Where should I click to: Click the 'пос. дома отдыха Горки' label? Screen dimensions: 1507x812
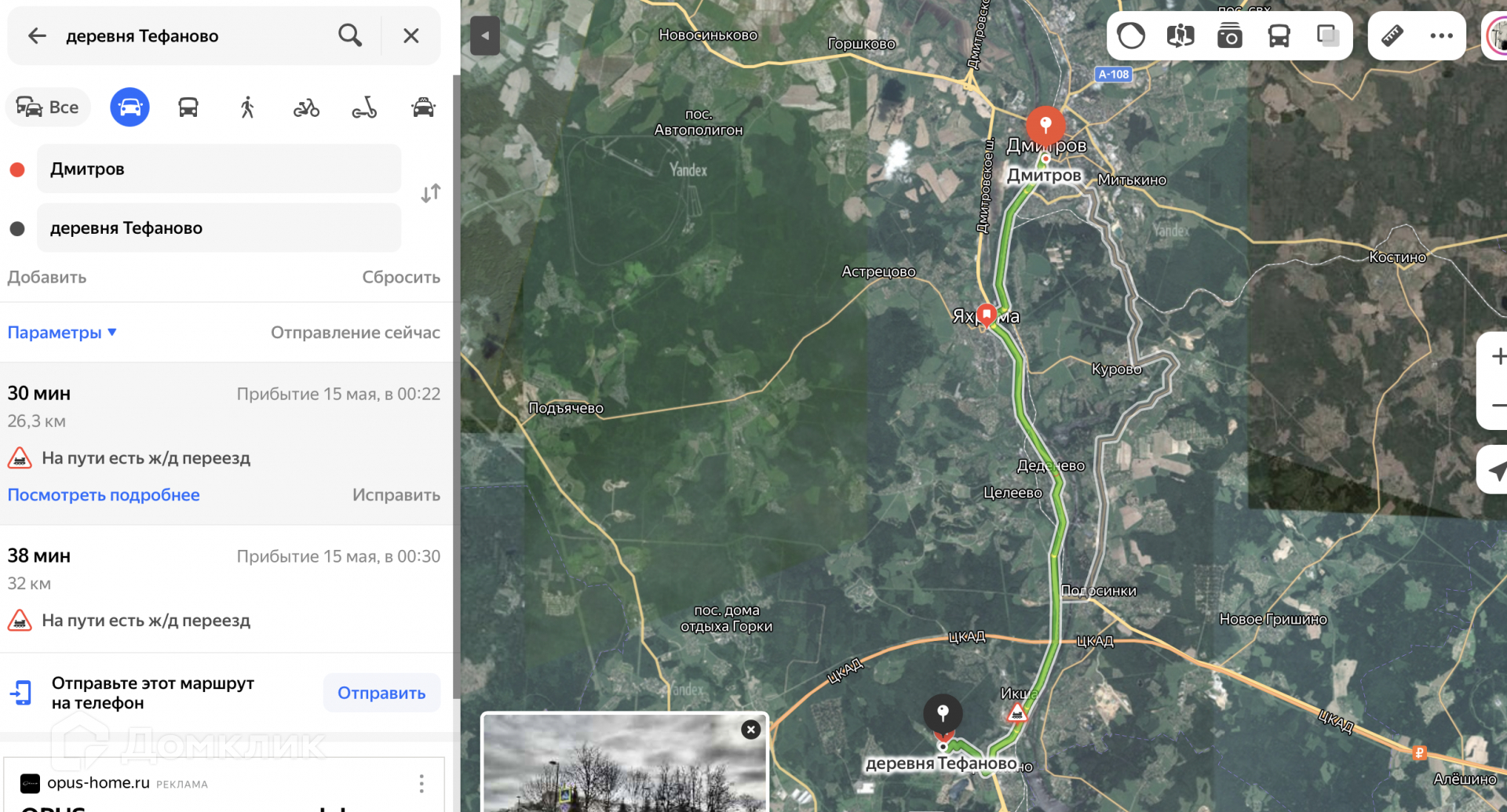click(726, 619)
